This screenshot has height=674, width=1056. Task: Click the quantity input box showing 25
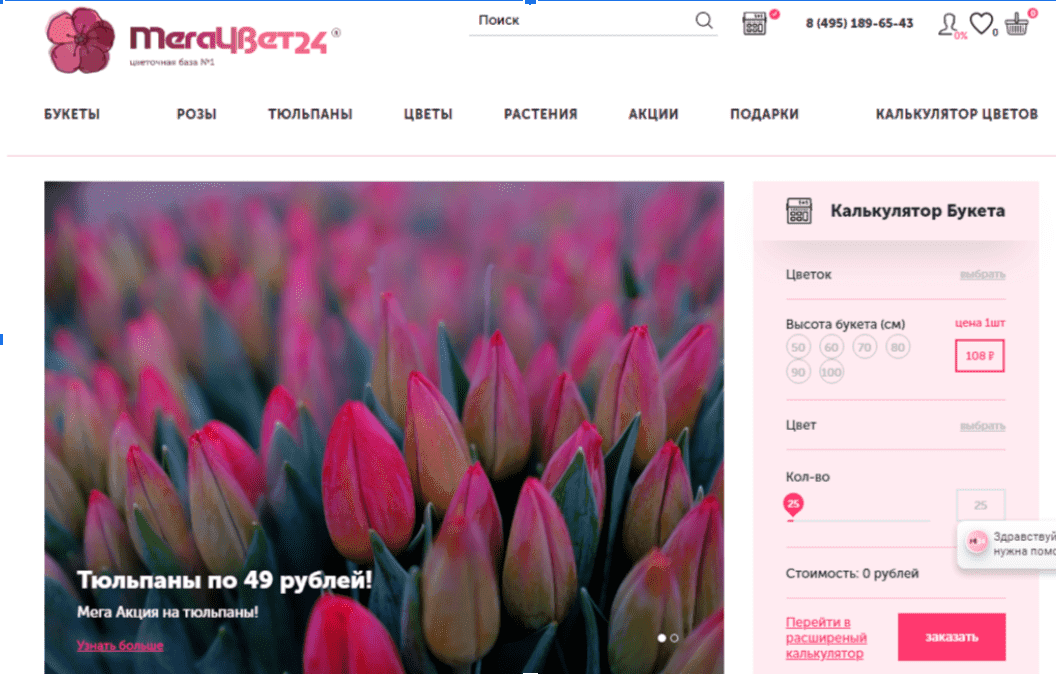coord(981,505)
